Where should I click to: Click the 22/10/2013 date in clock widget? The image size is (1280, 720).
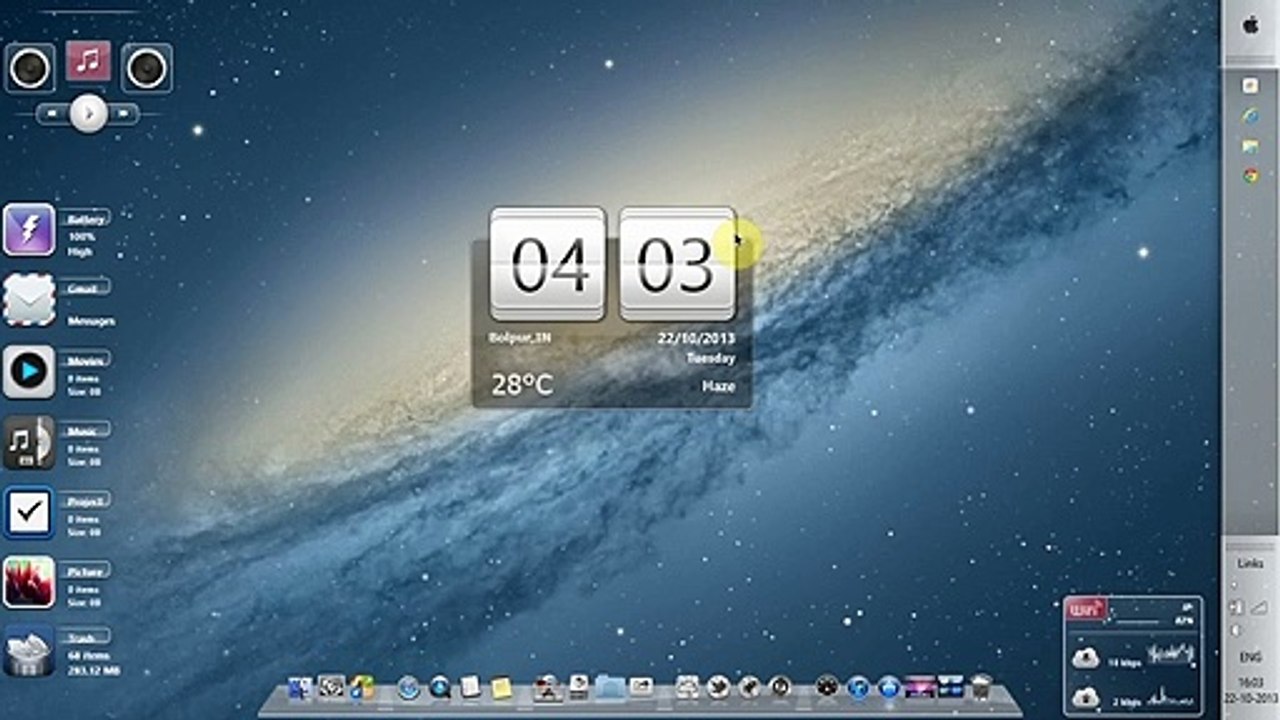696,338
